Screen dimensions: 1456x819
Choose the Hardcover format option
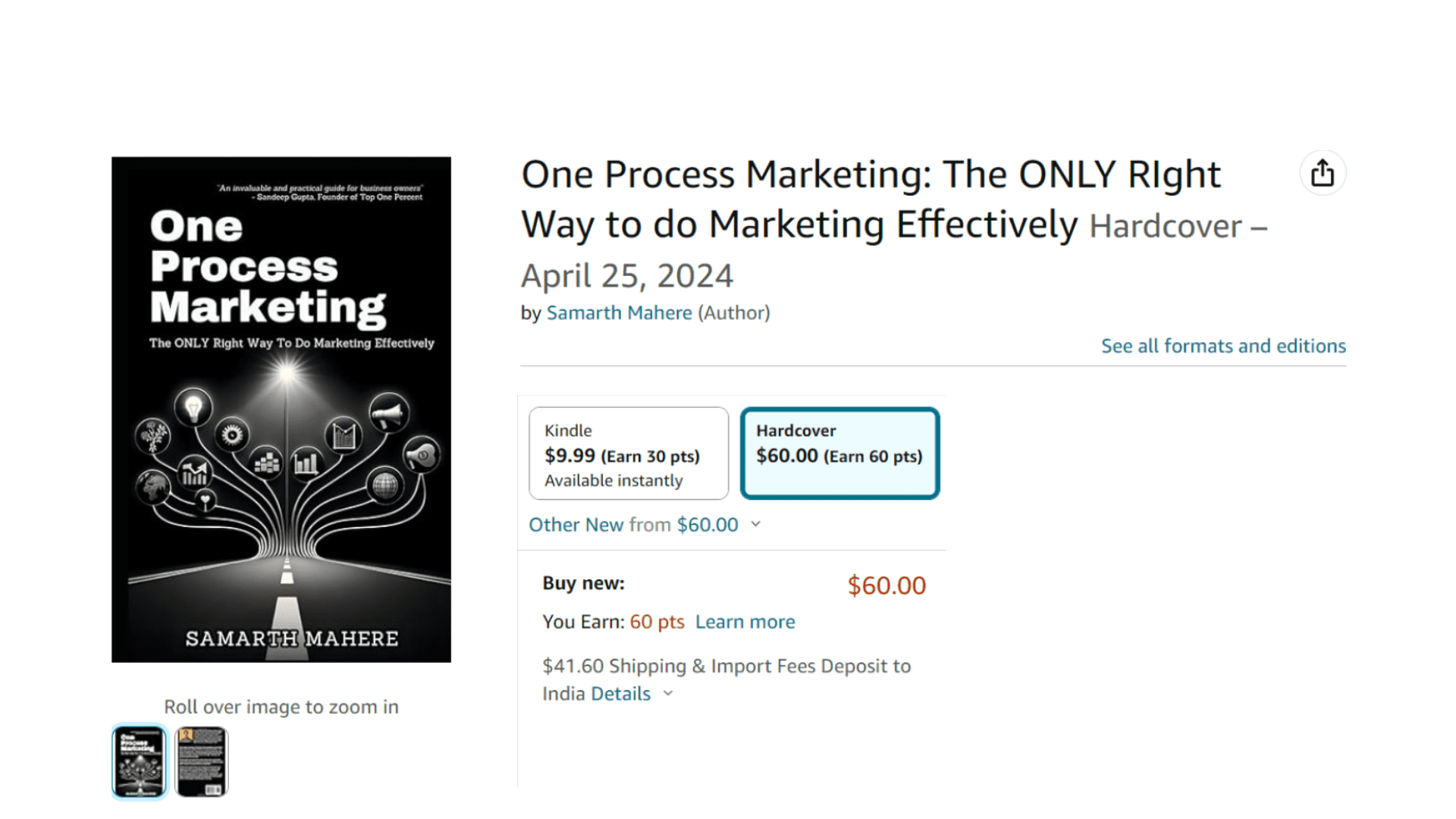point(839,453)
